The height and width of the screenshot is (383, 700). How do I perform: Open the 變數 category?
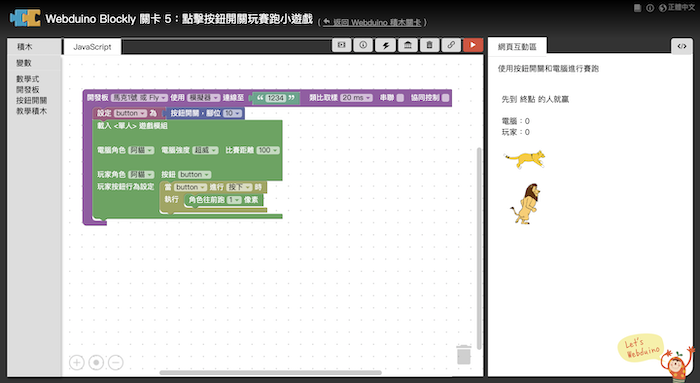pos(24,63)
